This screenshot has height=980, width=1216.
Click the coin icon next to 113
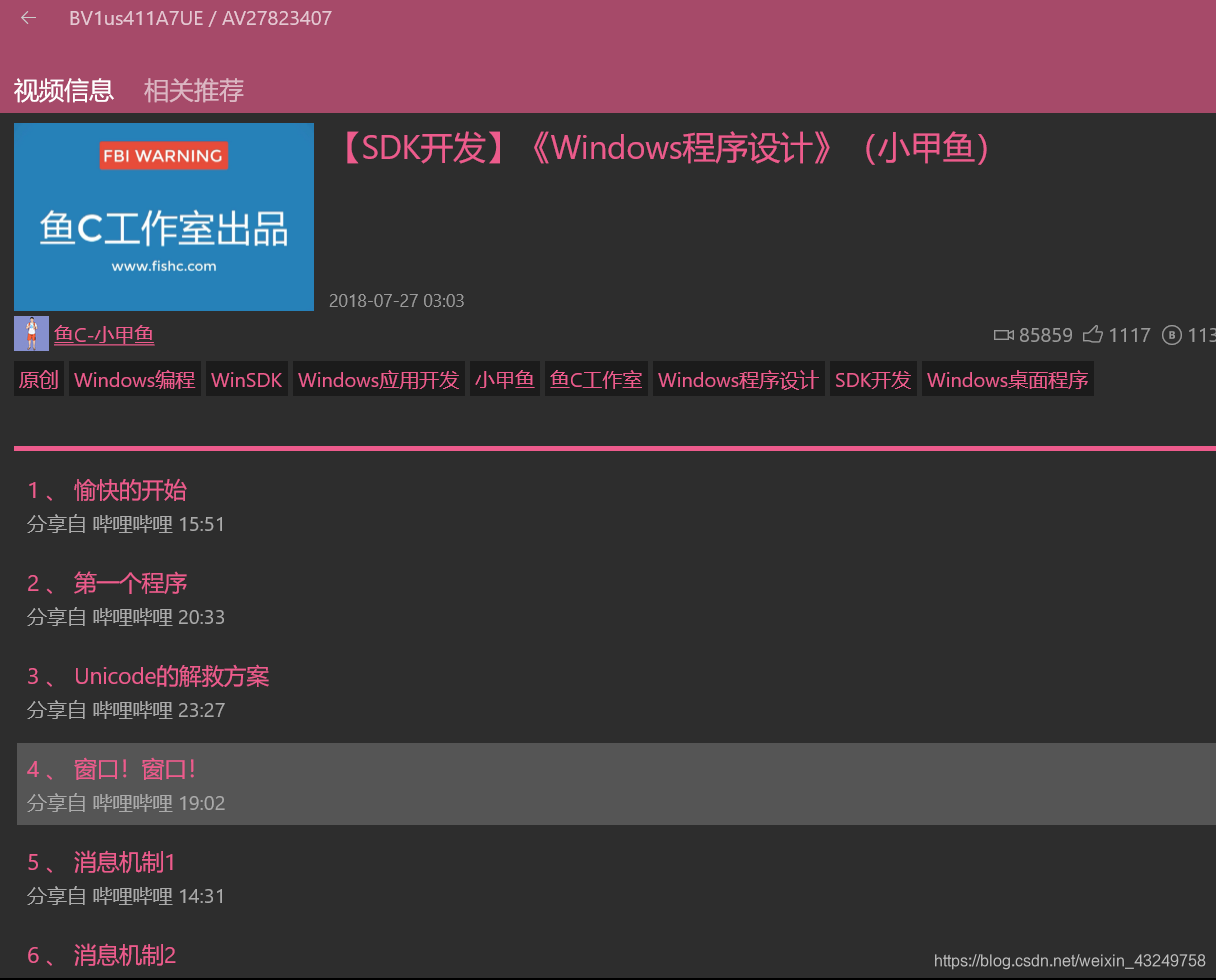pyautogui.click(x=1172, y=335)
